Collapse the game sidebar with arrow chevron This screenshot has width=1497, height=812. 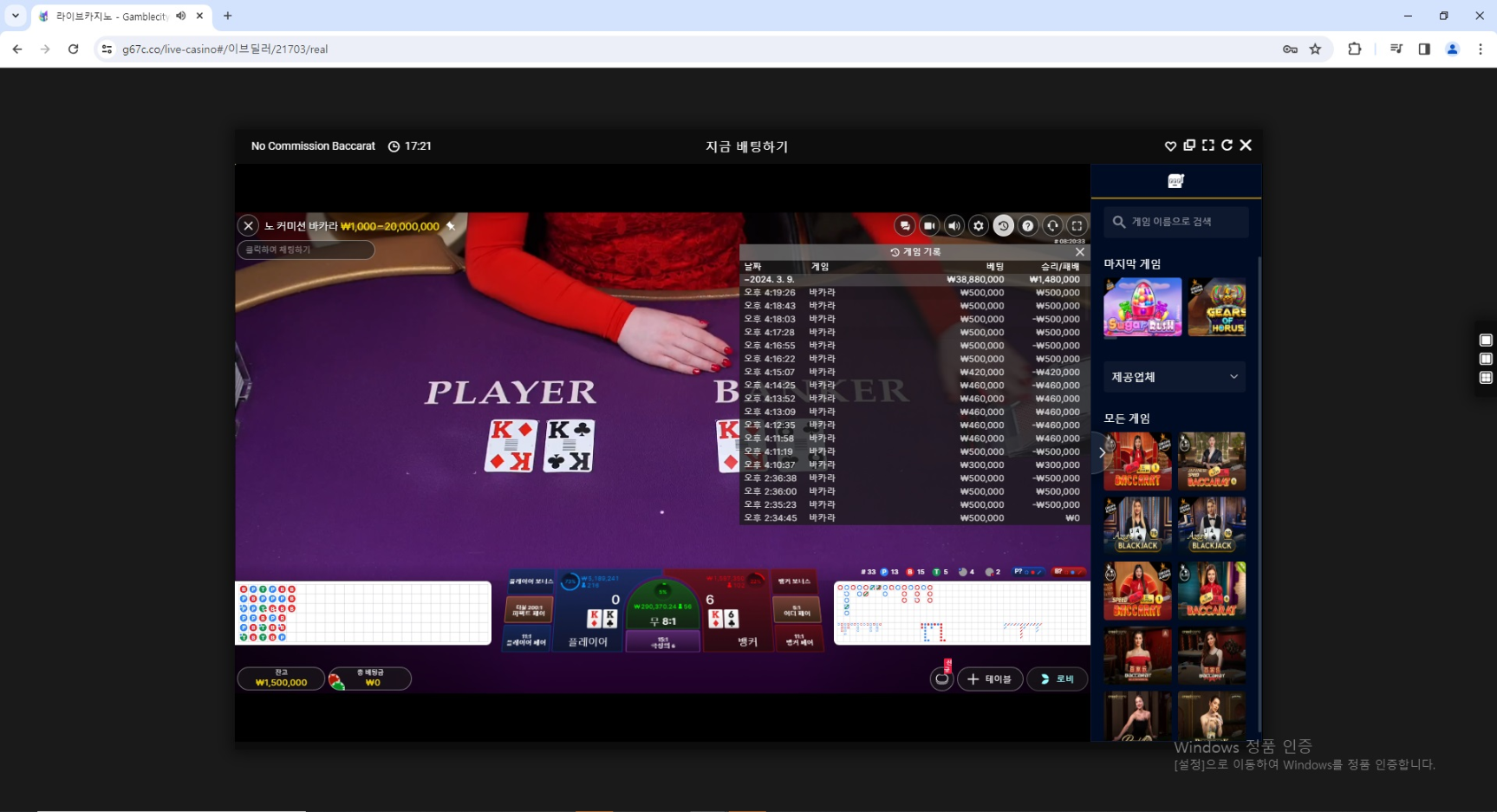1102,452
